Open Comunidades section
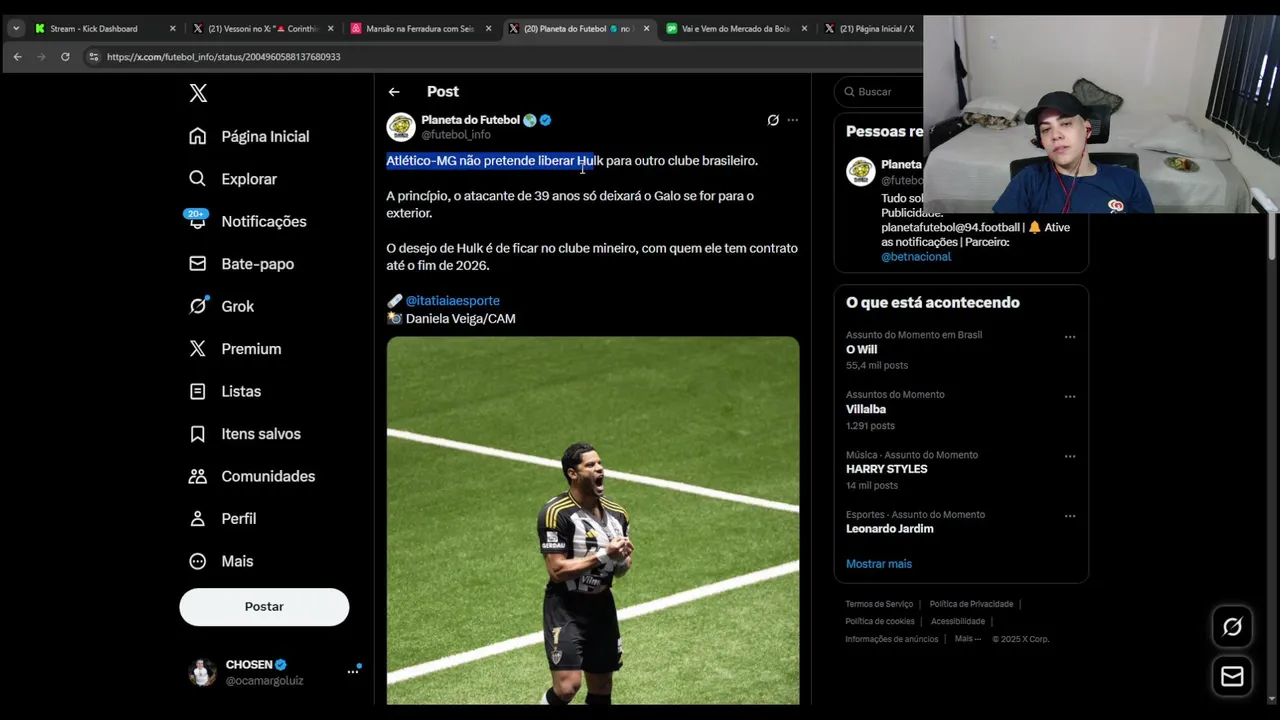Screen dimensions: 1280x720 (x=253, y=476)
